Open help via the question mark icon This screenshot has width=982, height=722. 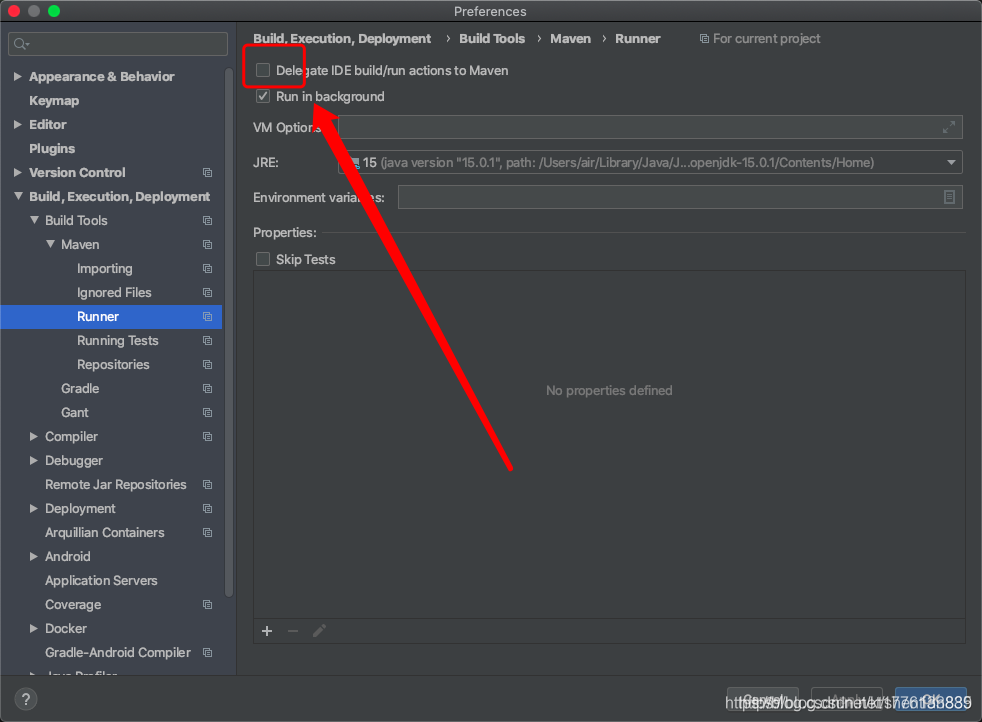(25, 699)
